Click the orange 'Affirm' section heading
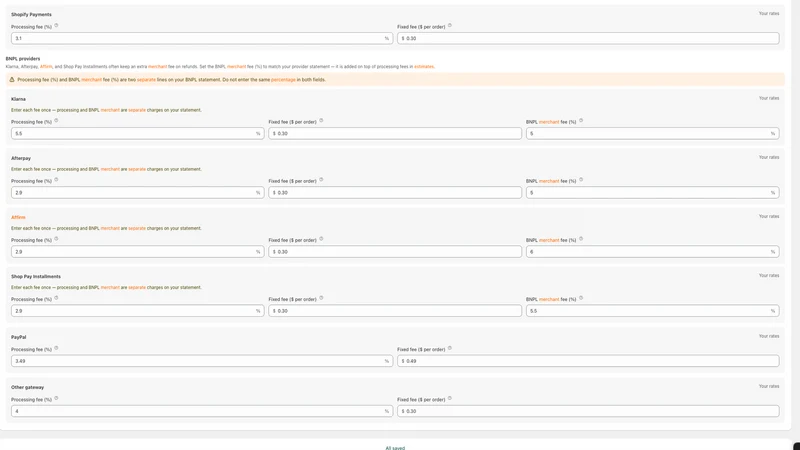800x450 pixels. coord(18,217)
